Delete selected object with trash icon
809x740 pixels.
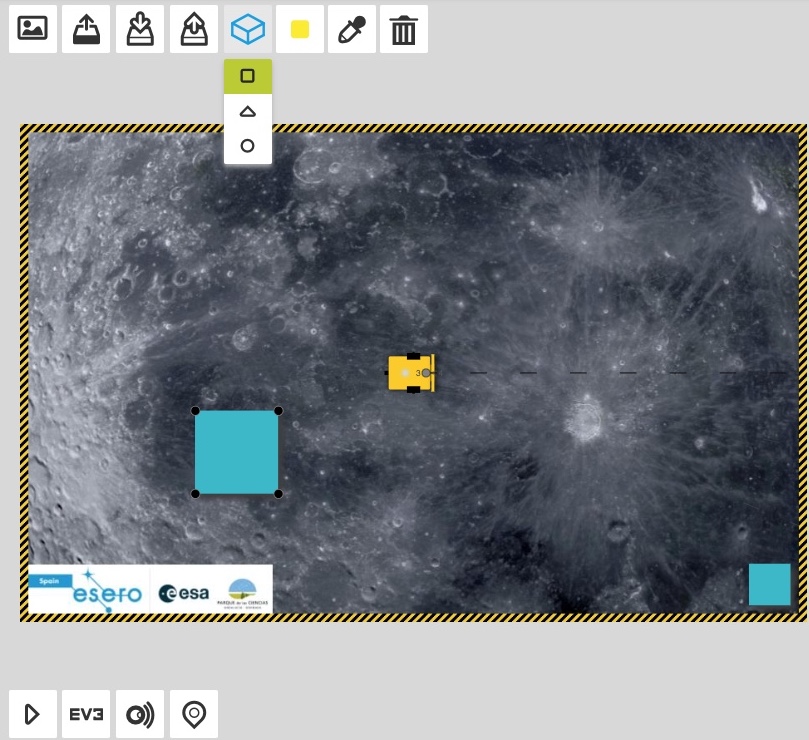click(x=403, y=29)
